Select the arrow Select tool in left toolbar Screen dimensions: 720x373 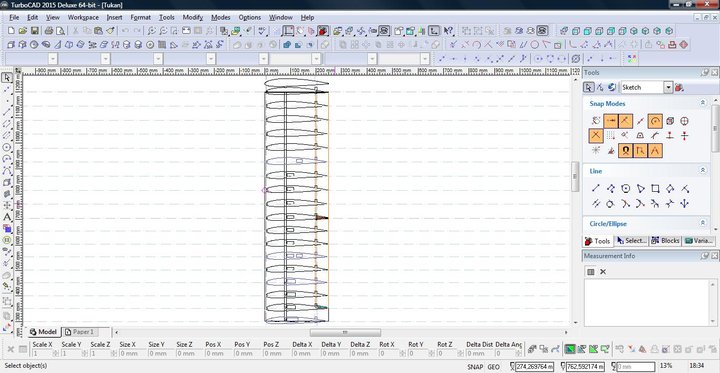7,77
